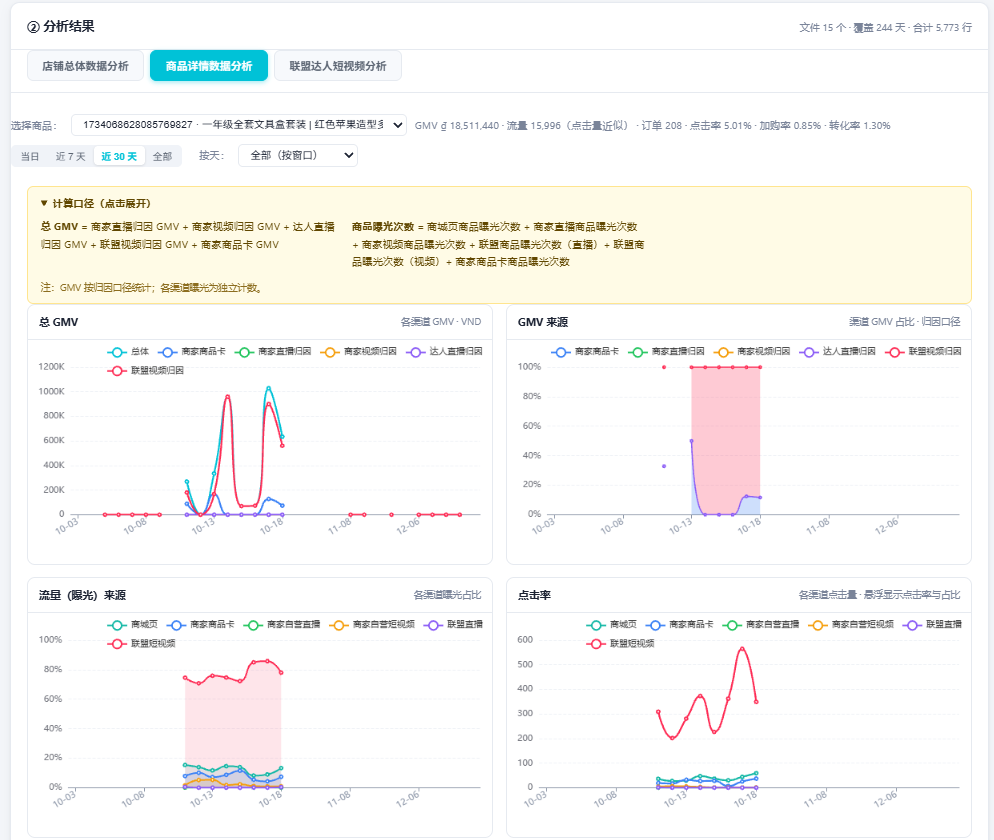Open the 联盟达人短视频分析 tab
This screenshot has width=994, height=840.
click(x=338, y=66)
